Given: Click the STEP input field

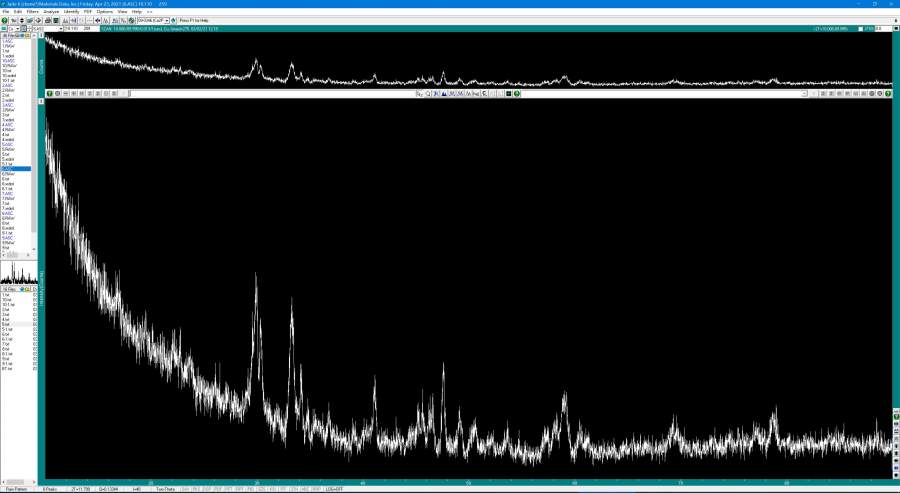Looking at the screenshot, I should pos(885,29).
